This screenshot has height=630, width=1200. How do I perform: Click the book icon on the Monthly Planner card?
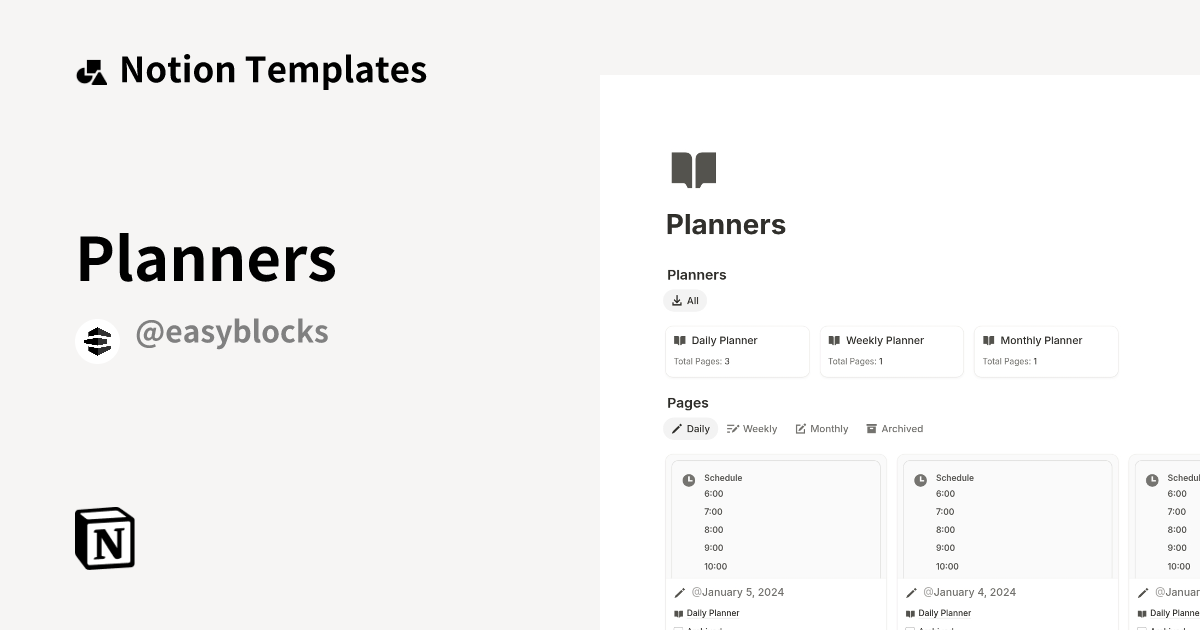[989, 340]
